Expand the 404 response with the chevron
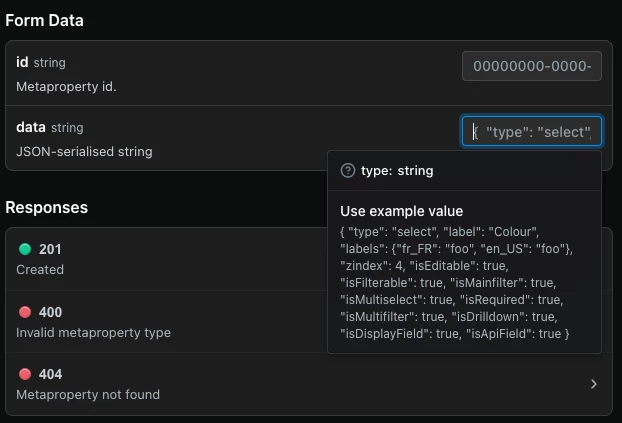Image resolution: width=622 pixels, height=423 pixels. pos(593,384)
